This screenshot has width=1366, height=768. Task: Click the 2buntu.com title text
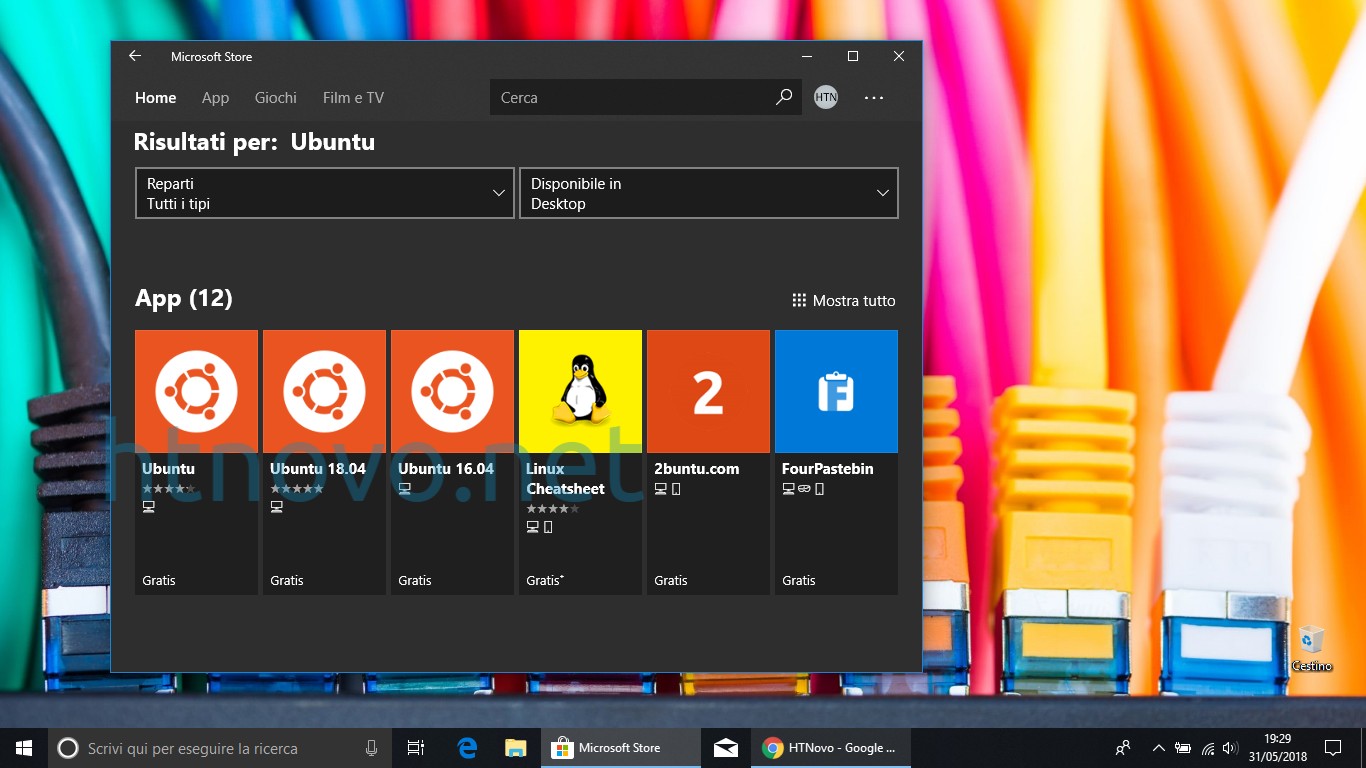[697, 468]
